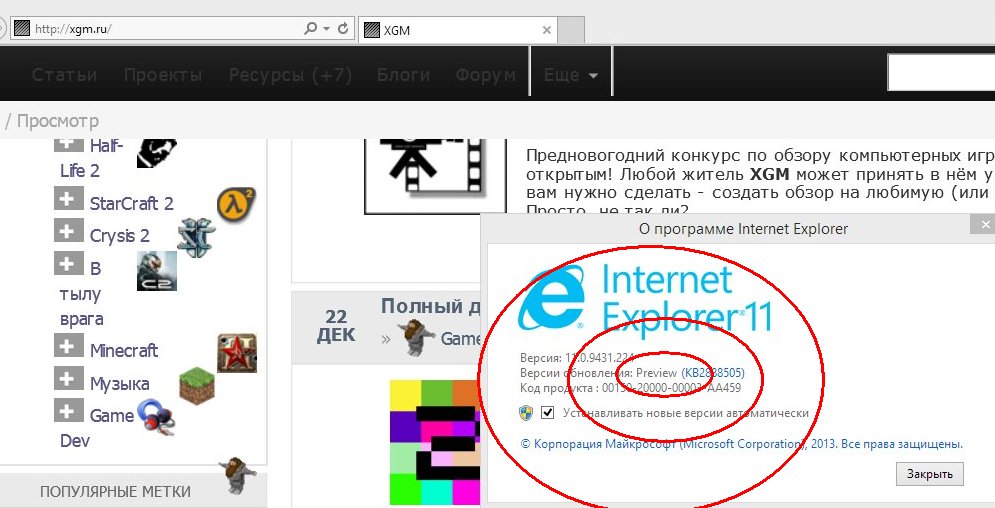Click the refresh page icon

pyautogui.click(x=343, y=29)
